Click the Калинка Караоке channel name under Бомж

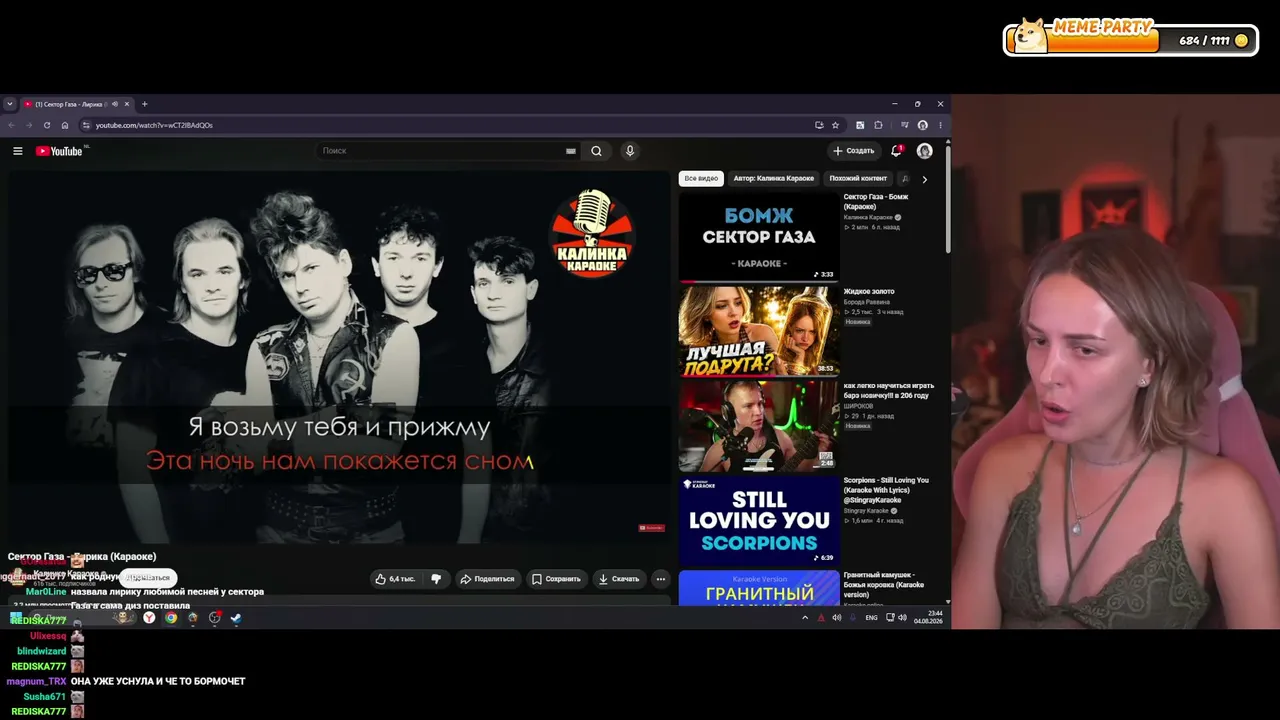coord(868,217)
